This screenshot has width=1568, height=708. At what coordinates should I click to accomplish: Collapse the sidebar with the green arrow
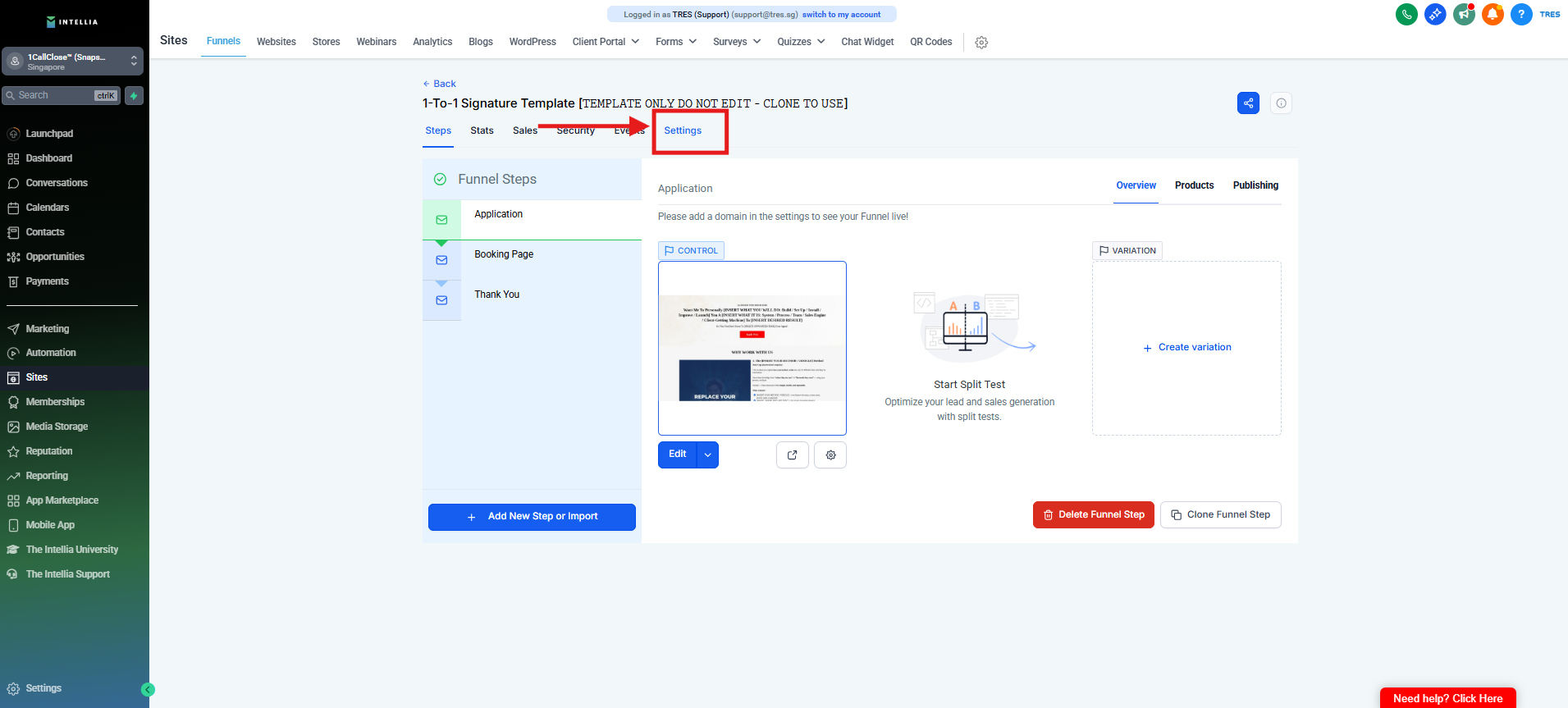[x=148, y=690]
